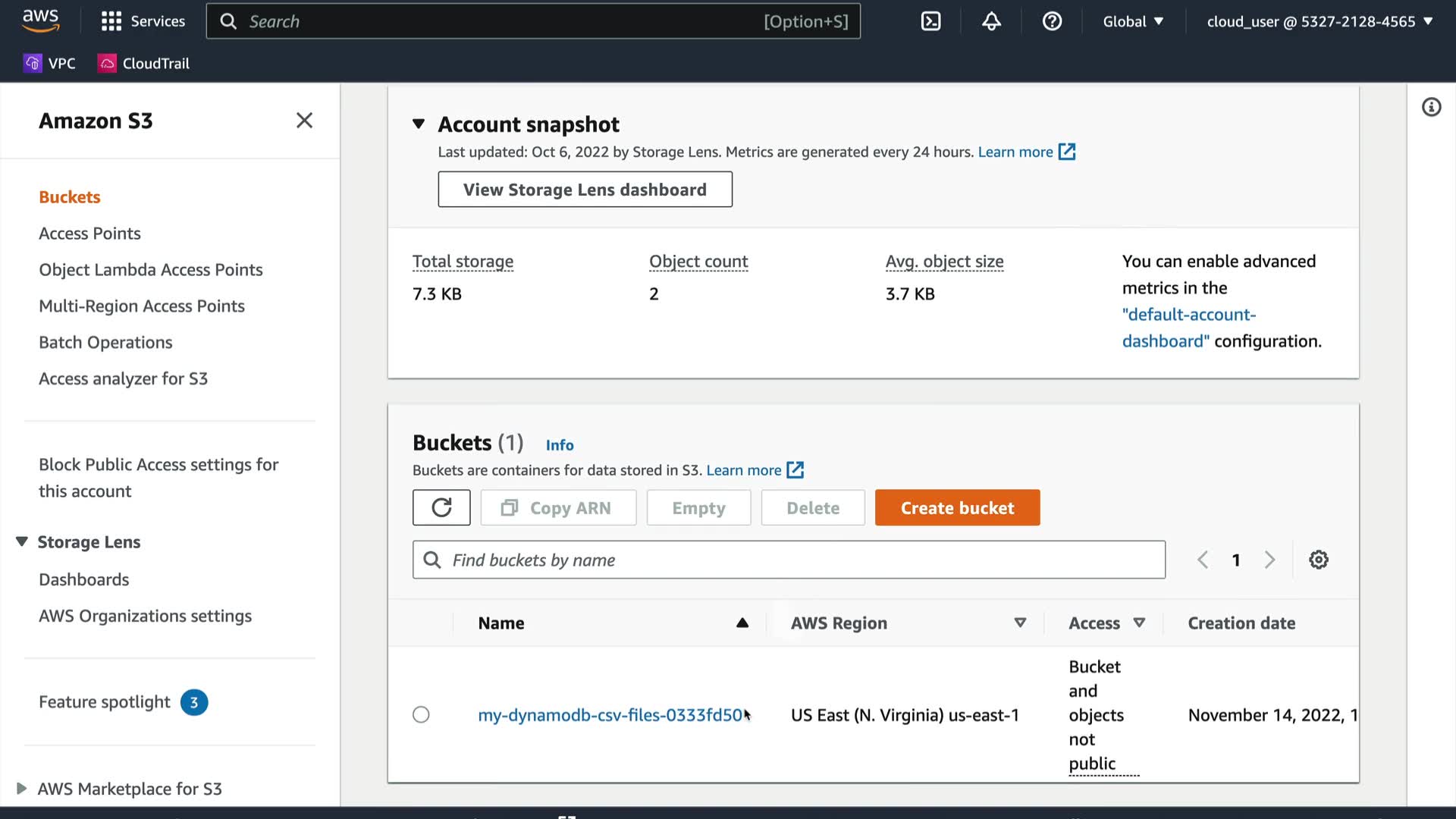Open the help question mark icon
1456x819 pixels.
pos(1052,21)
